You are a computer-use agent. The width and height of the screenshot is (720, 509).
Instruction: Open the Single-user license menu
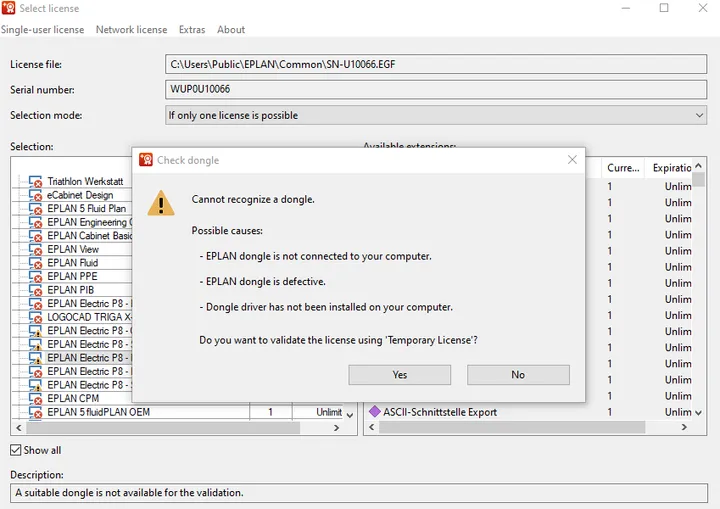[x=43, y=30]
